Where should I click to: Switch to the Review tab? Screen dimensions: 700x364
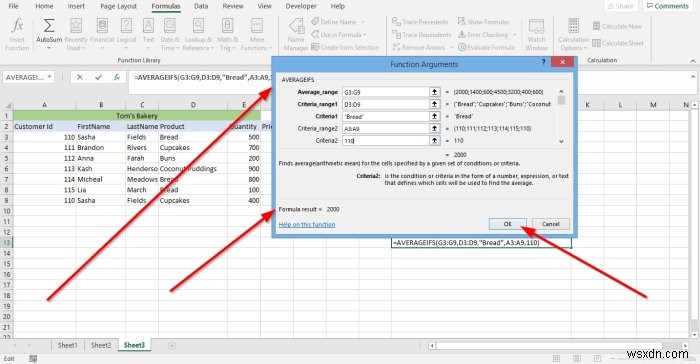(x=233, y=6)
